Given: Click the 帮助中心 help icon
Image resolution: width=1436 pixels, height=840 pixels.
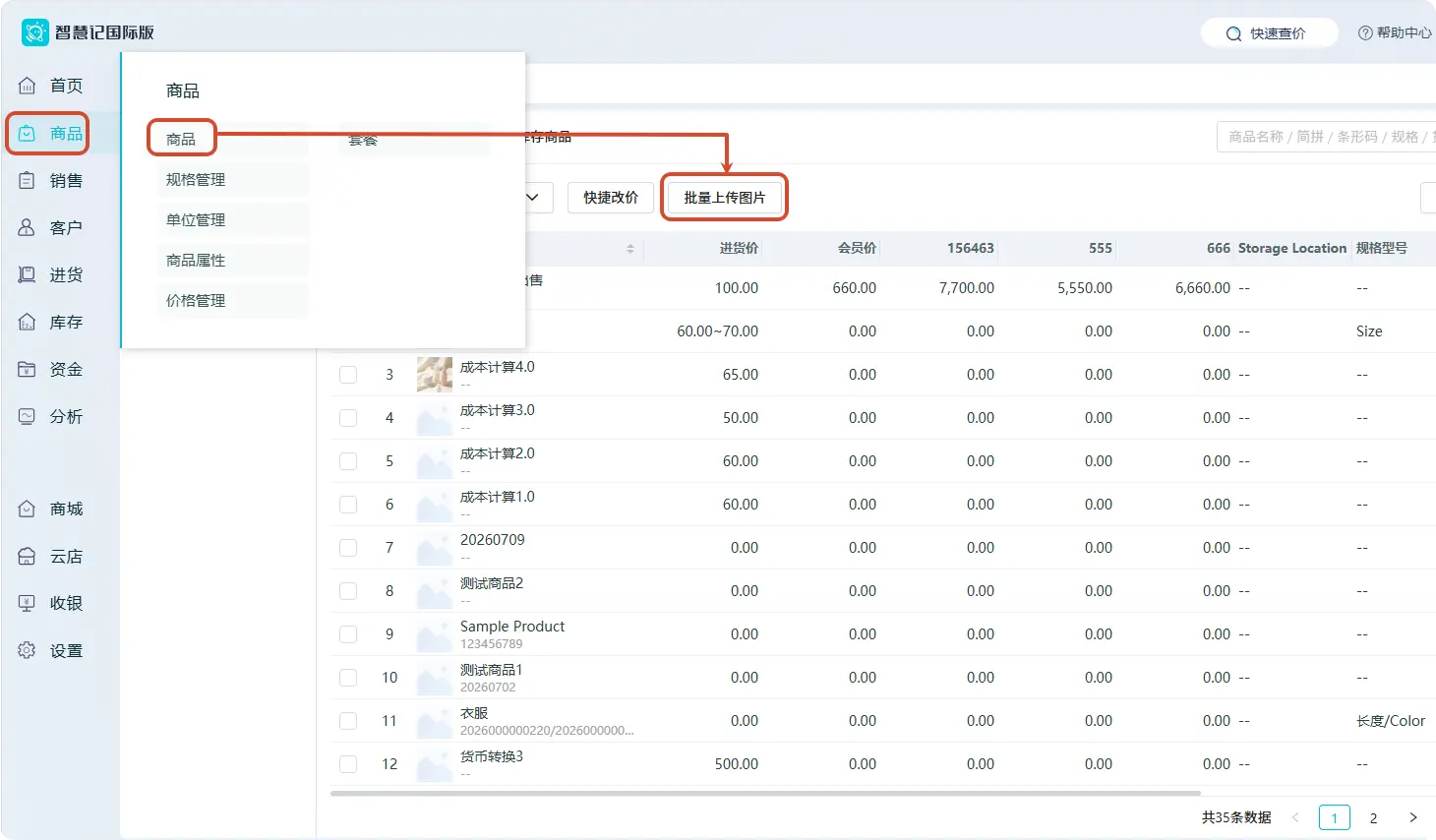Looking at the screenshot, I should (1365, 32).
